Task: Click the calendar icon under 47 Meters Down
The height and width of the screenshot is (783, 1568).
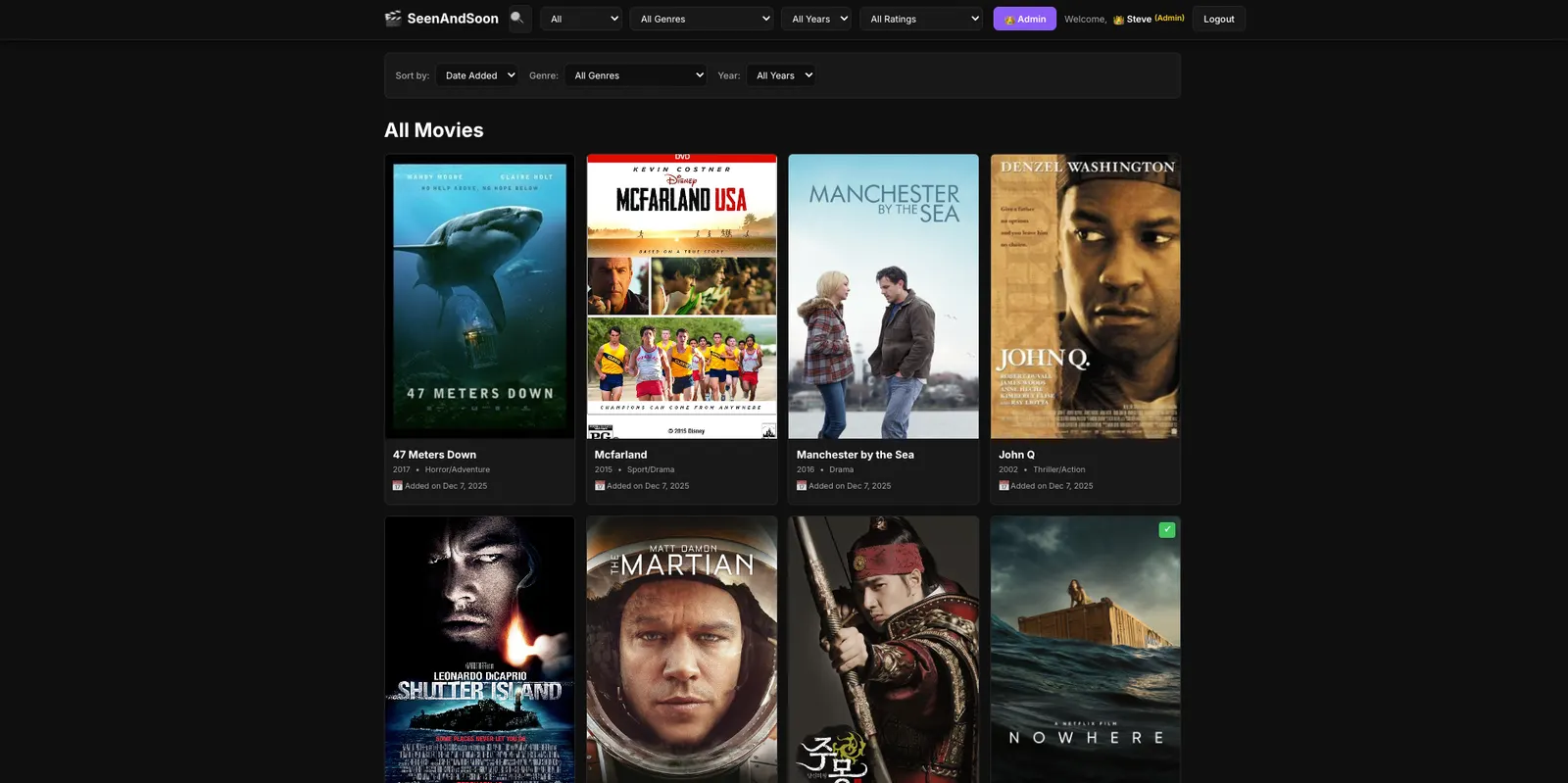Action: point(397,486)
